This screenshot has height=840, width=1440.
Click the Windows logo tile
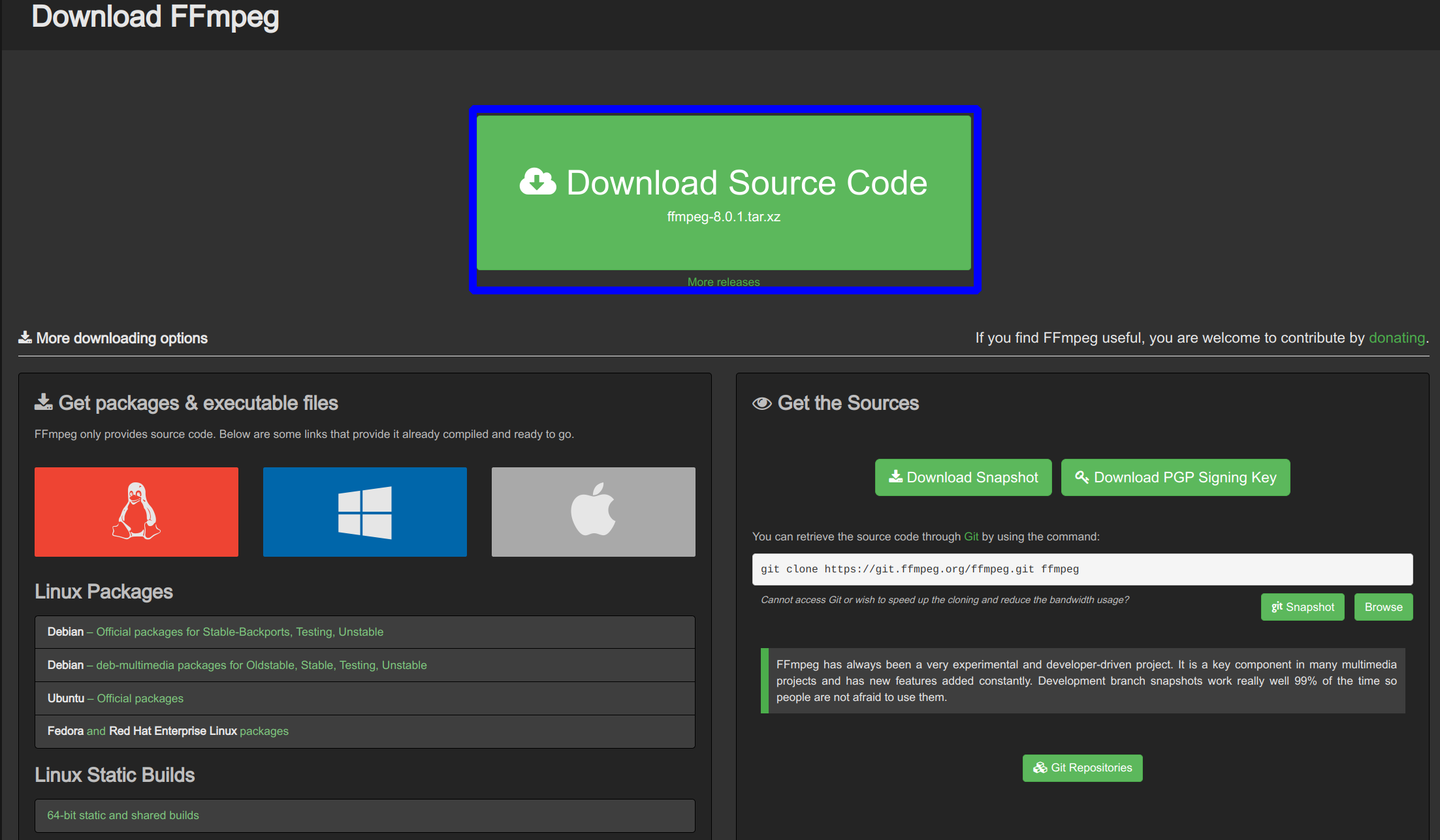click(364, 512)
